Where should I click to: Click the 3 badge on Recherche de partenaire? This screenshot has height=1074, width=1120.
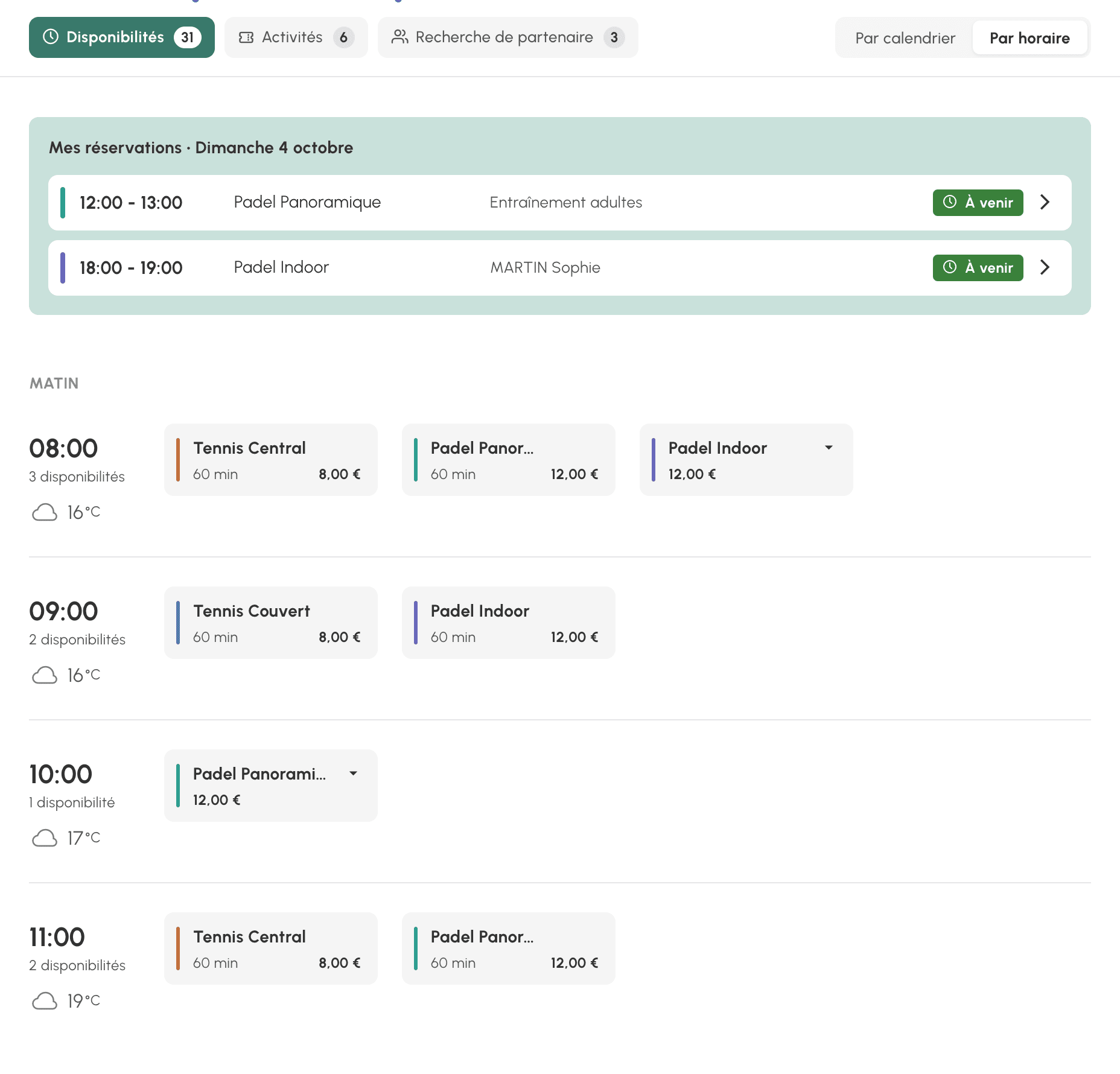coord(614,37)
